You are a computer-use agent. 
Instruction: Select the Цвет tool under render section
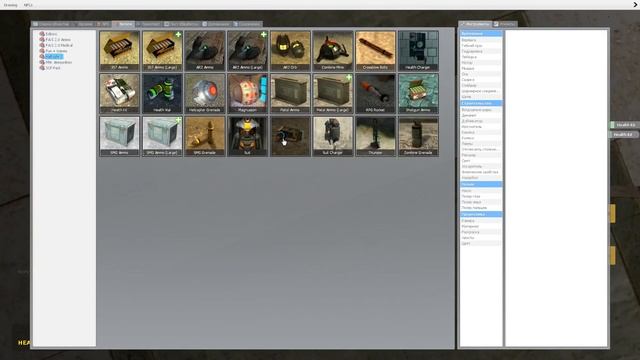point(481,244)
